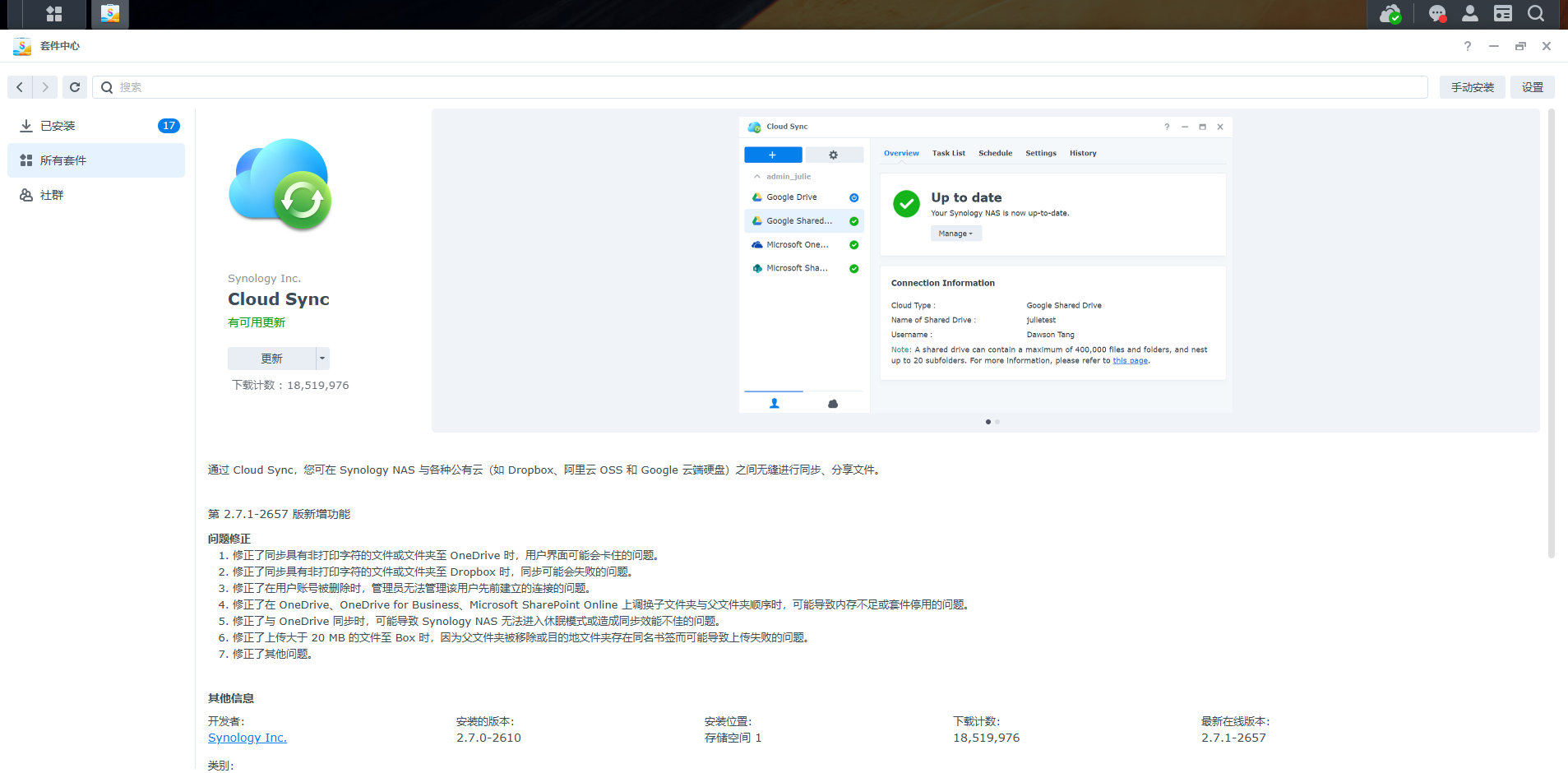Click the search magnifier icon in the search bar

click(107, 87)
